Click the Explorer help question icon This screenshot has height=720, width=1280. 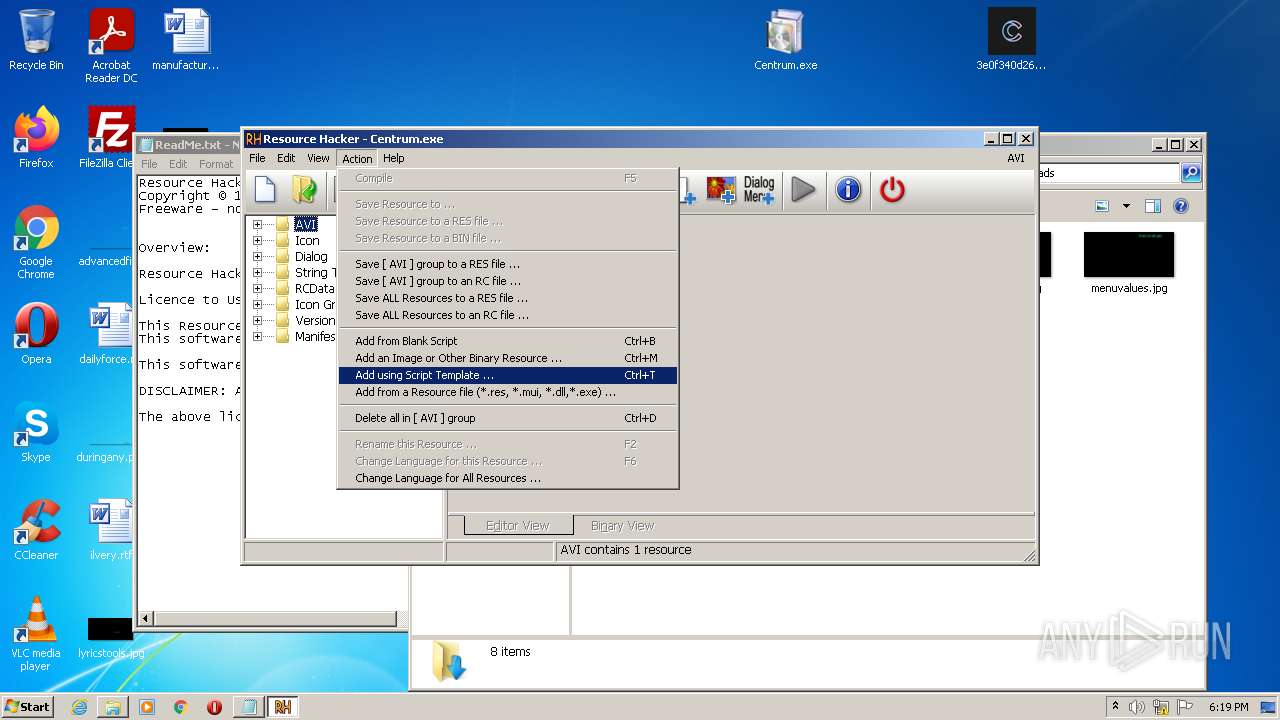[1181, 206]
